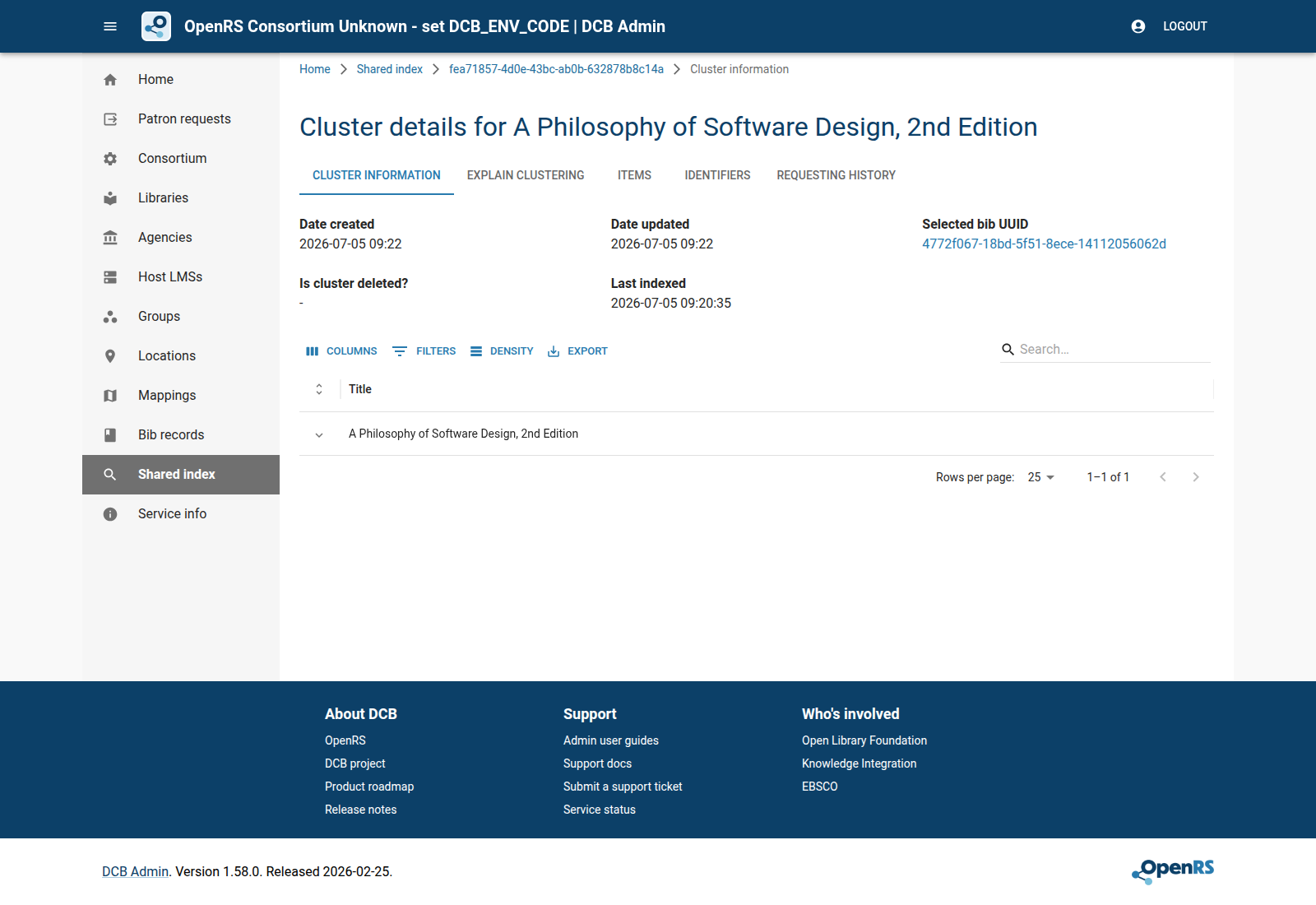Change grid Density setting

(502, 351)
